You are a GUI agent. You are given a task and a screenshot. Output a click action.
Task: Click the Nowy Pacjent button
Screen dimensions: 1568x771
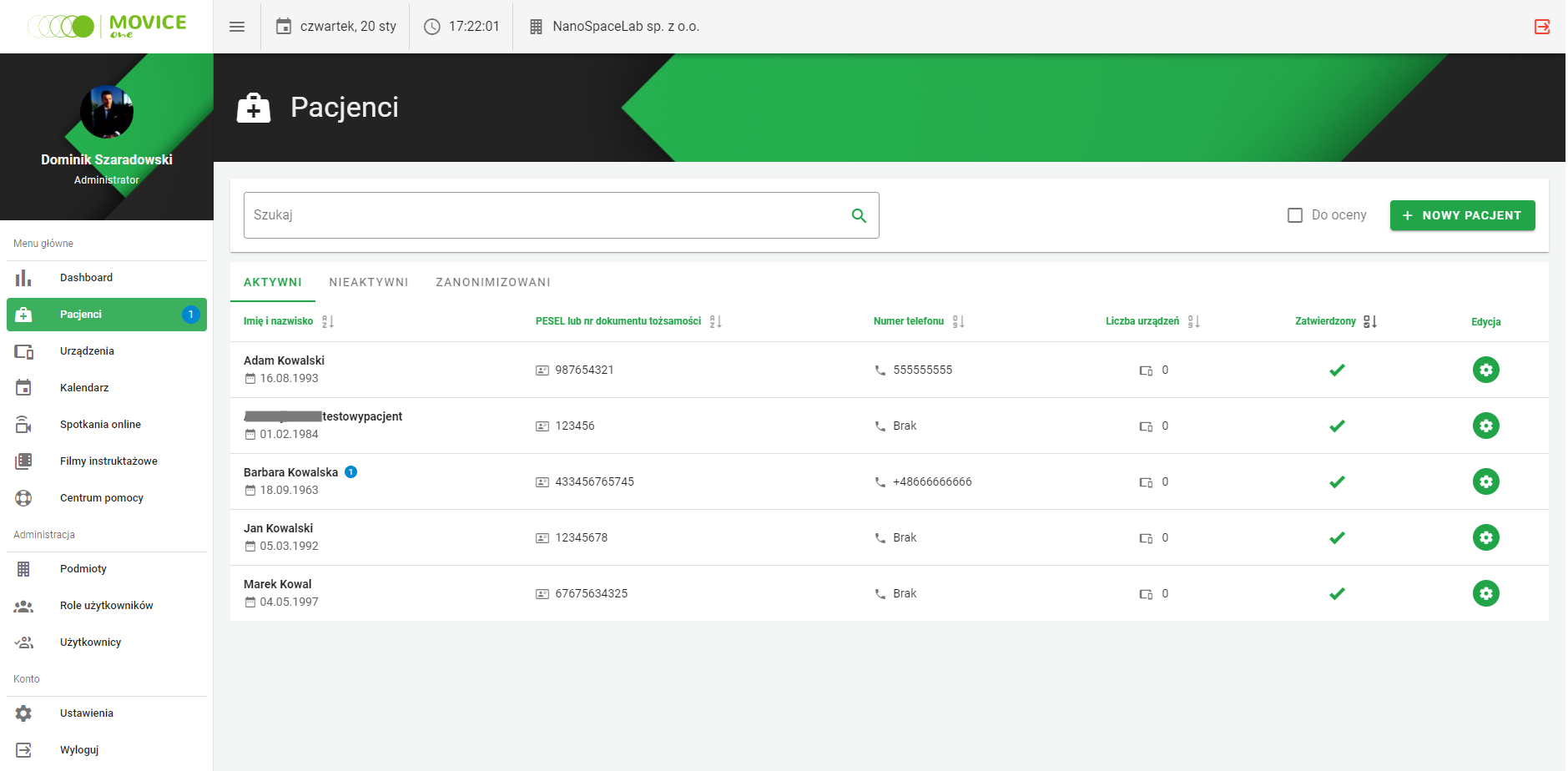pyautogui.click(x=1462, y=215)
